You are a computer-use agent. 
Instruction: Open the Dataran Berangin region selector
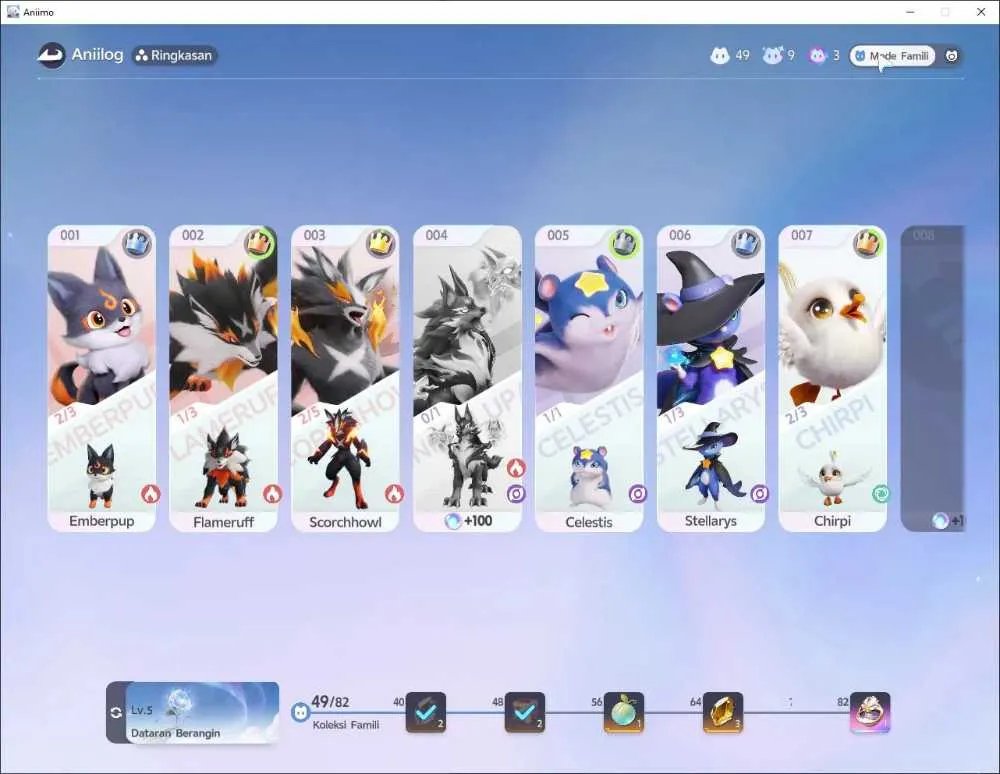pos(202,713)
